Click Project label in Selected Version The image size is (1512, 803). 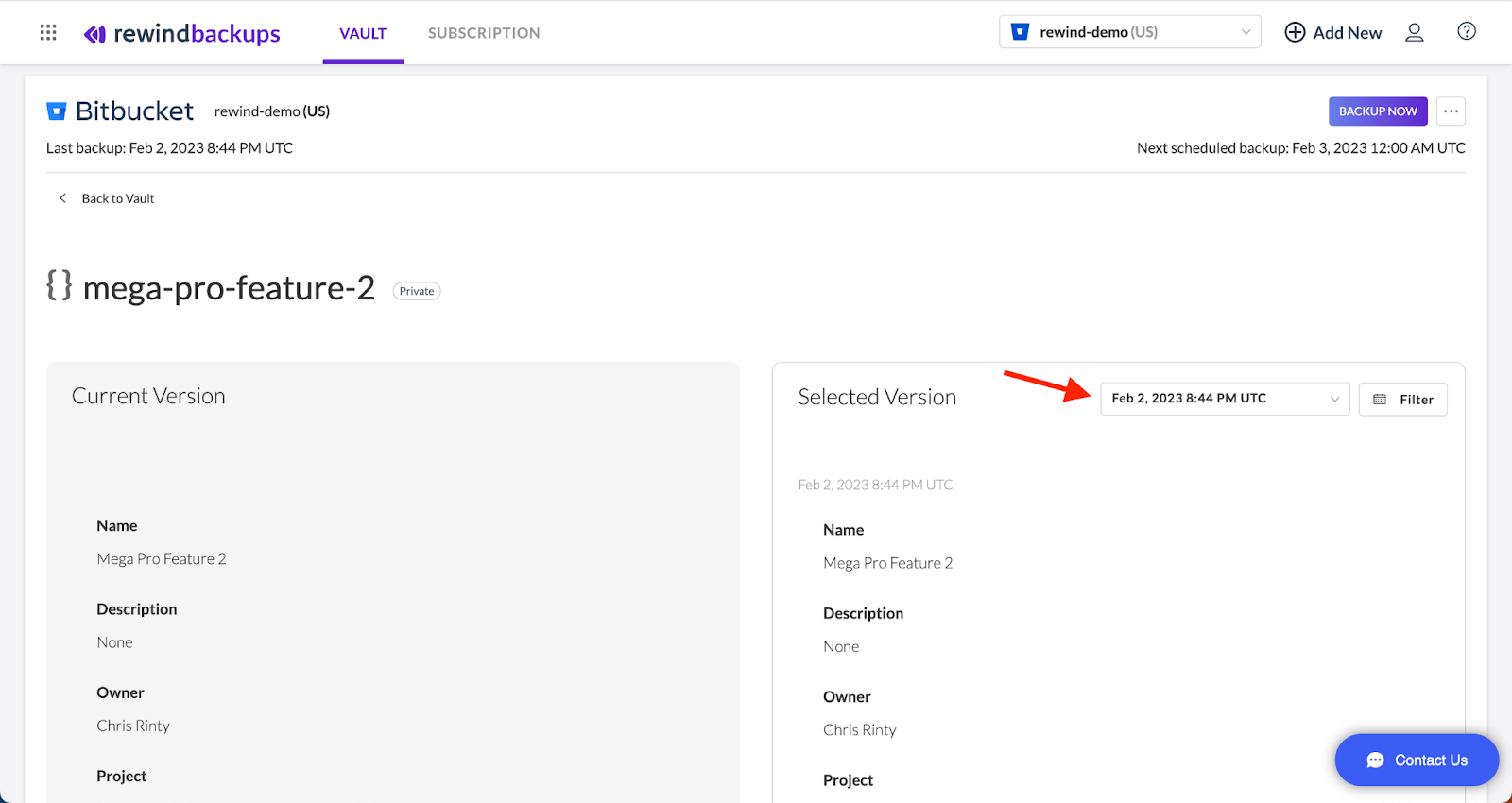coord(848,780)
